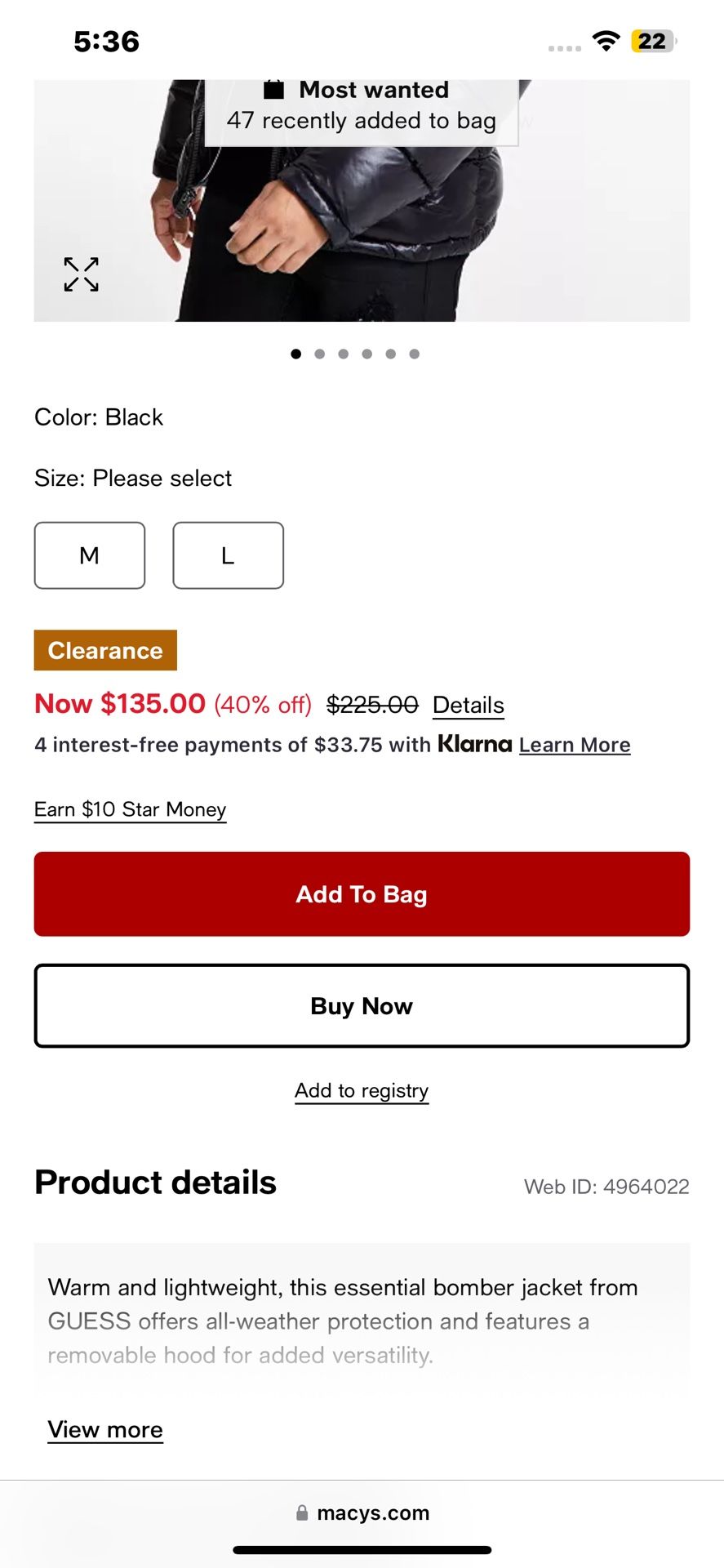Go to second image carousel dot
This screenshot has width=724, height=1568.
[320, 354]
